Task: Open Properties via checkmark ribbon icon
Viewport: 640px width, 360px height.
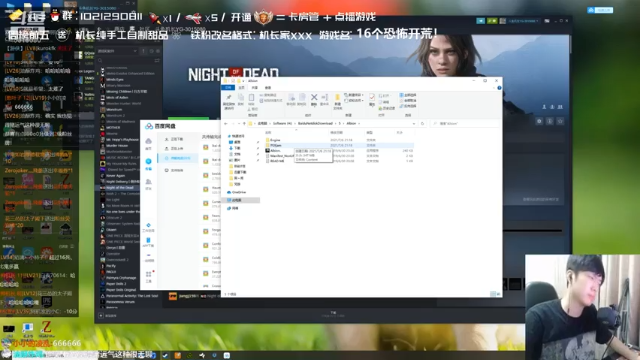Action: click(x=372, y=99)
